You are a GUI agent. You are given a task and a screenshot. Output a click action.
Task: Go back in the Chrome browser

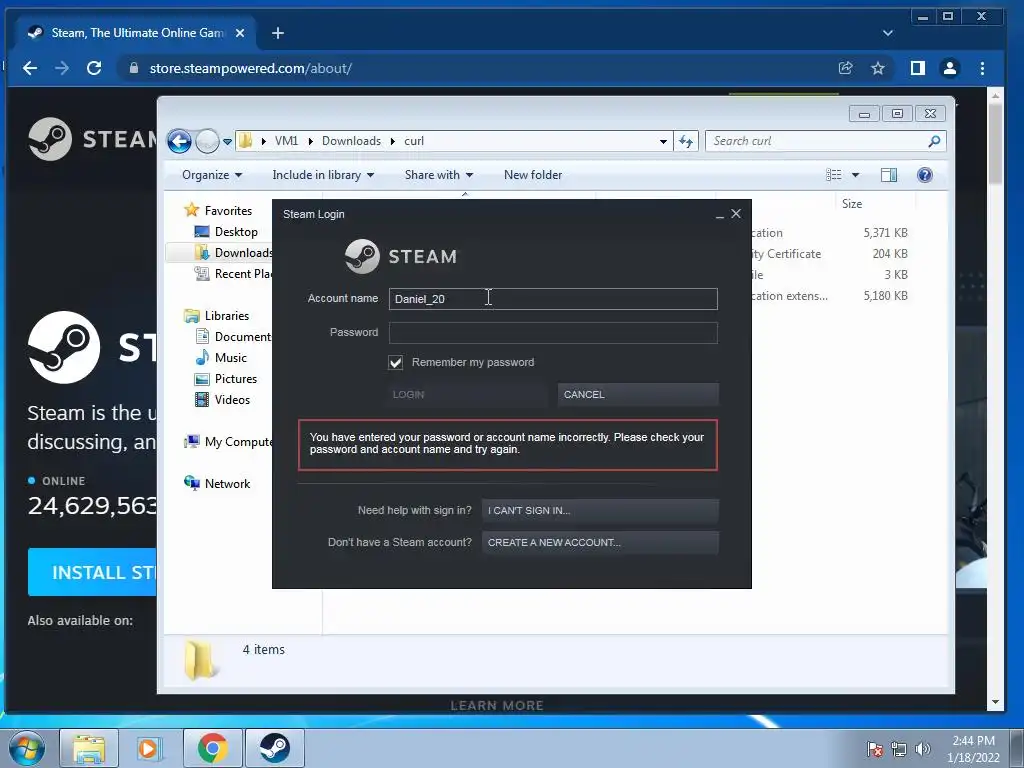pyautogui.click(x=30, y=68)
